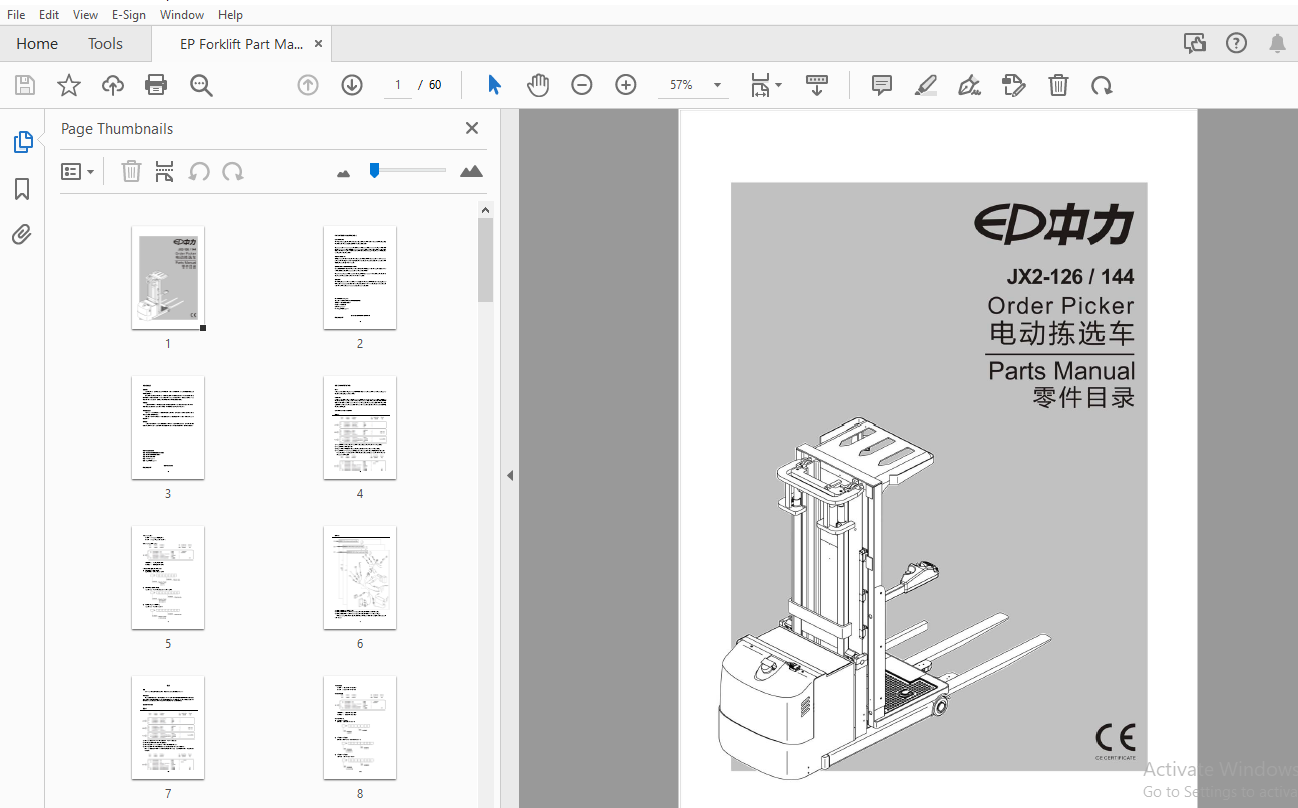Select the EP Forklift Part Ma... document tab
The image size is (1298, 808).
[241, 44]
